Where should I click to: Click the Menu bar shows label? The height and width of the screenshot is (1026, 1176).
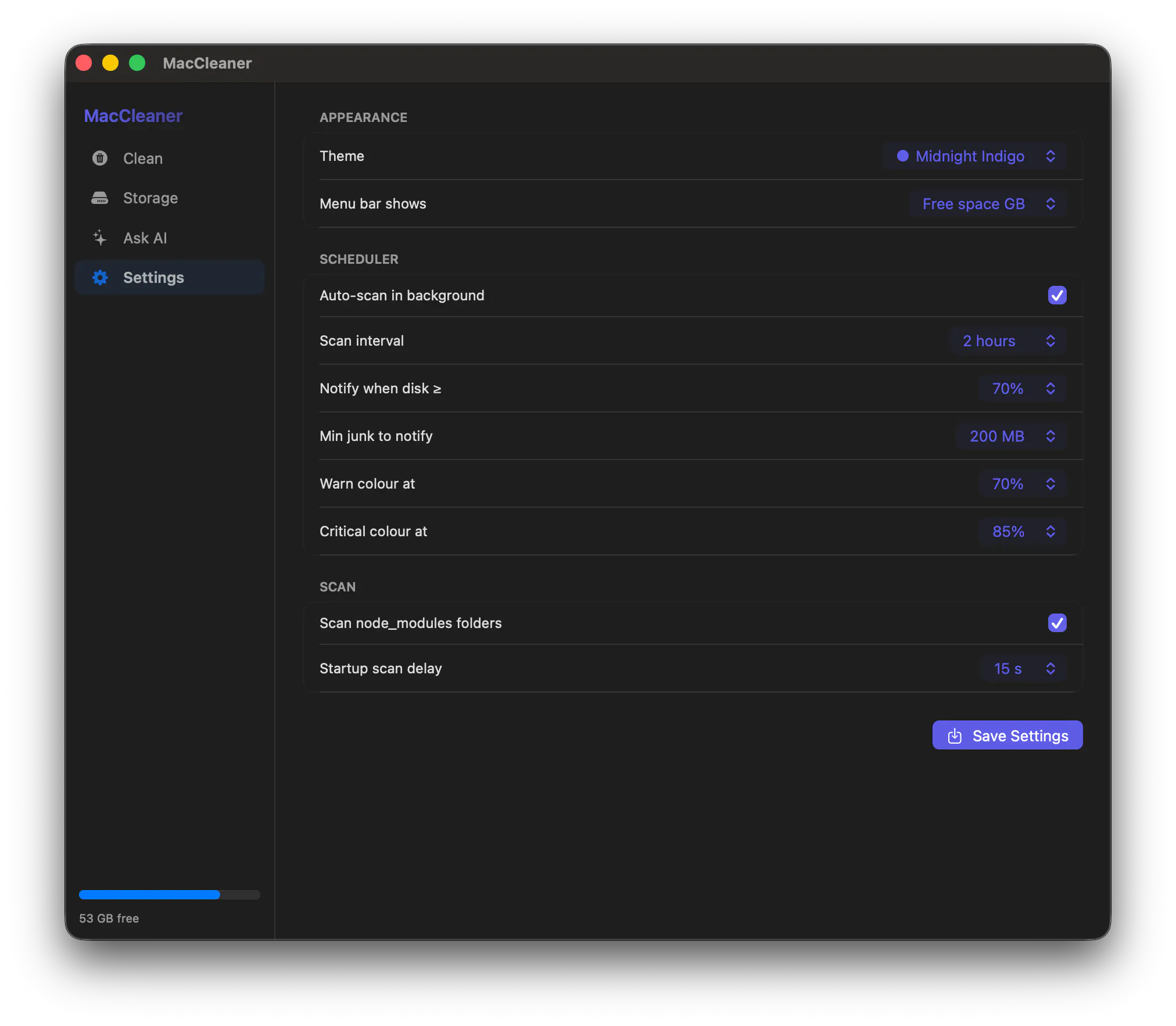(372, 204)
